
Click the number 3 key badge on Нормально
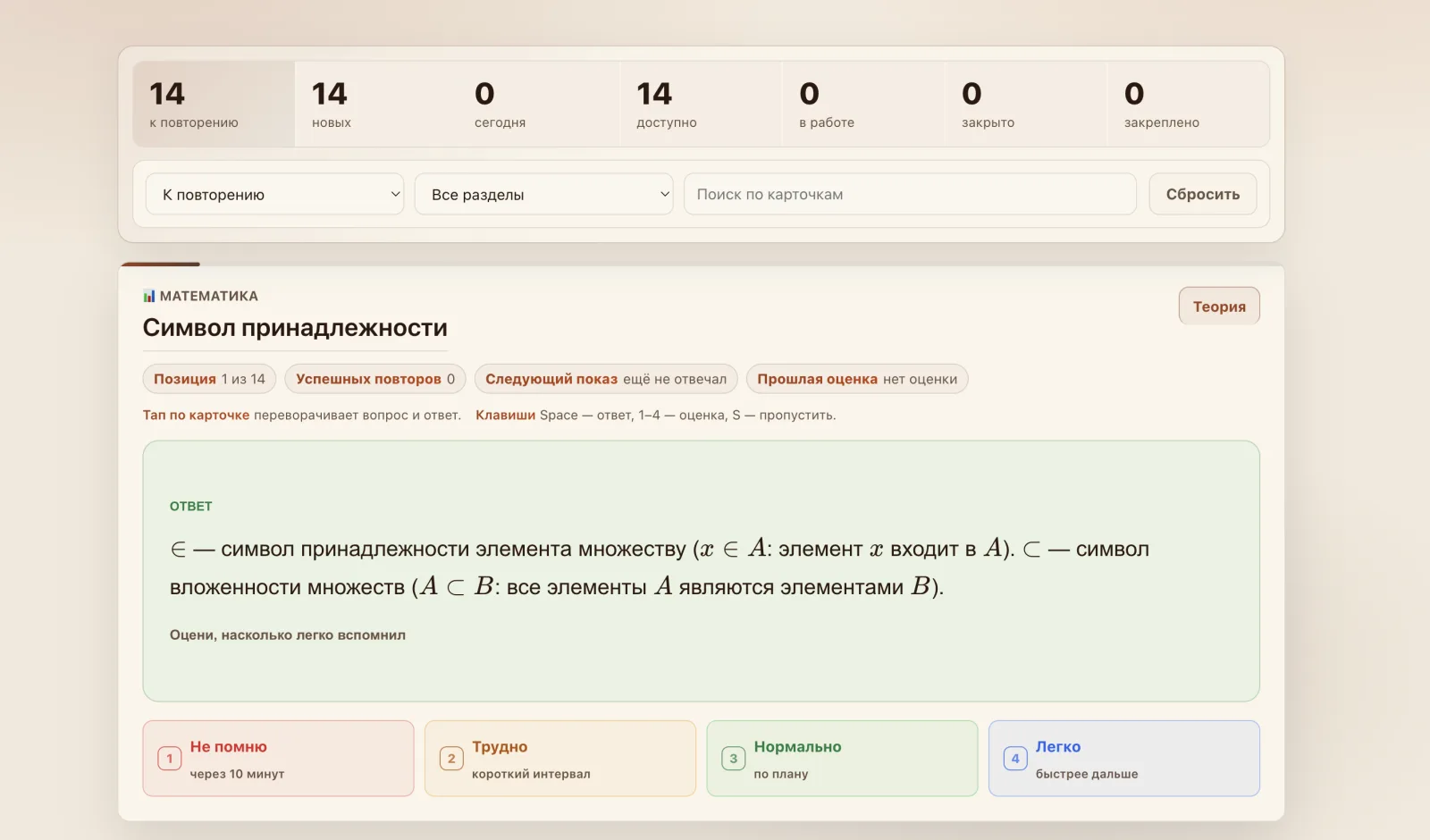(734, 759)
